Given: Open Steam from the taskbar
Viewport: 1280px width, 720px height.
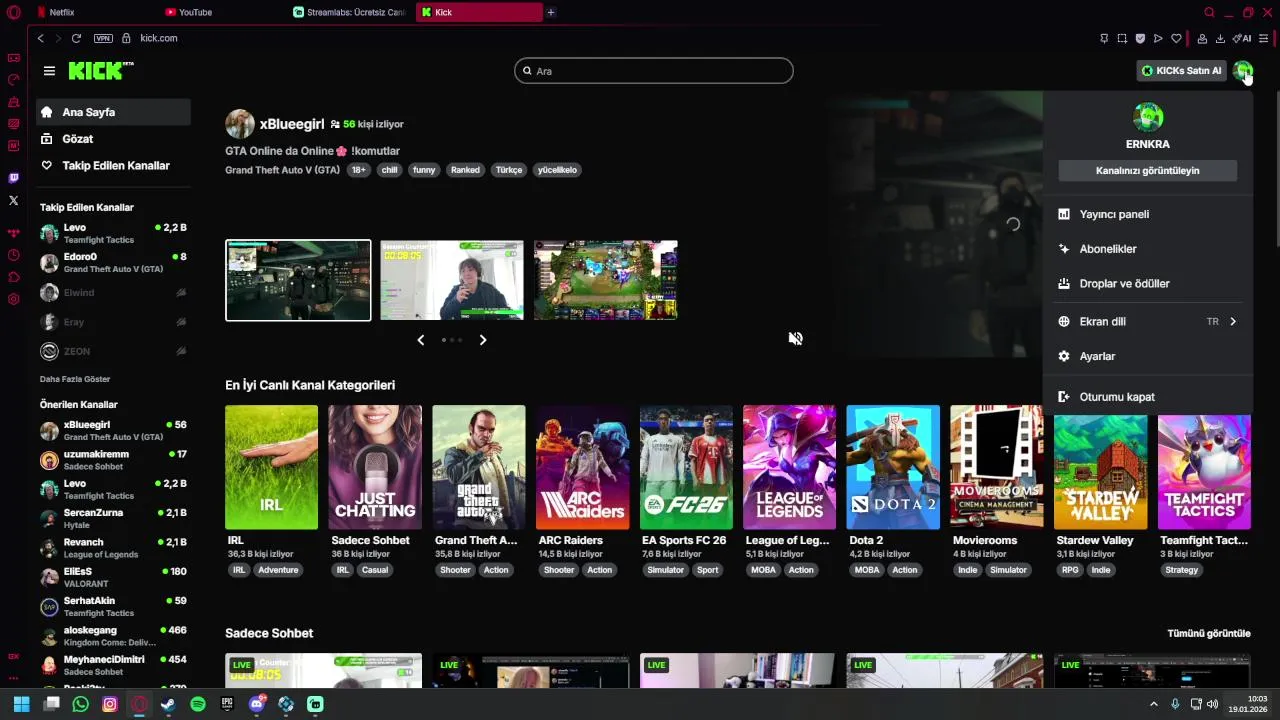Looking at the screenshot, I should (x=168, y=704).
